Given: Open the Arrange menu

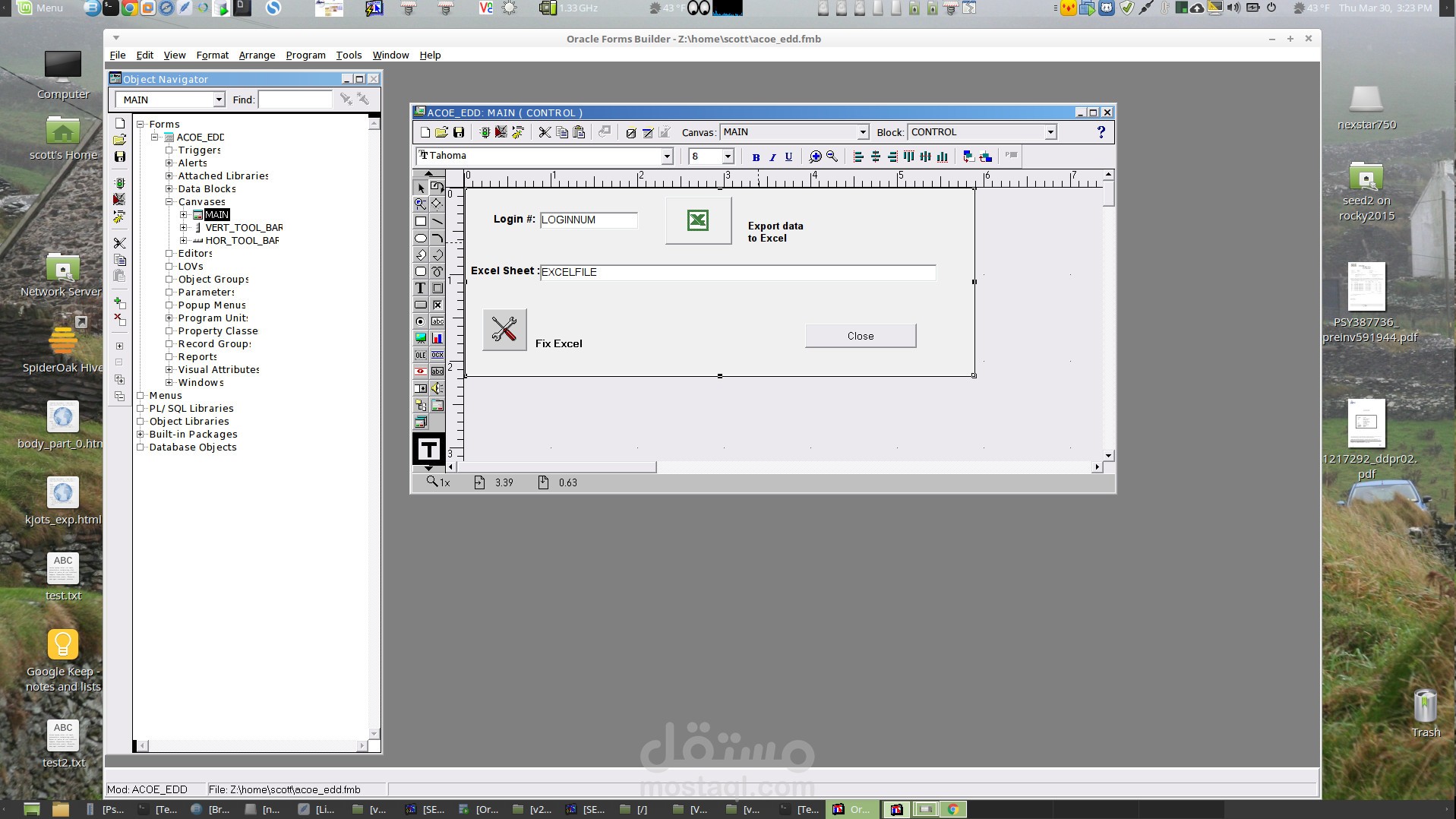Looking at the screenshot, I should (257, 55).
